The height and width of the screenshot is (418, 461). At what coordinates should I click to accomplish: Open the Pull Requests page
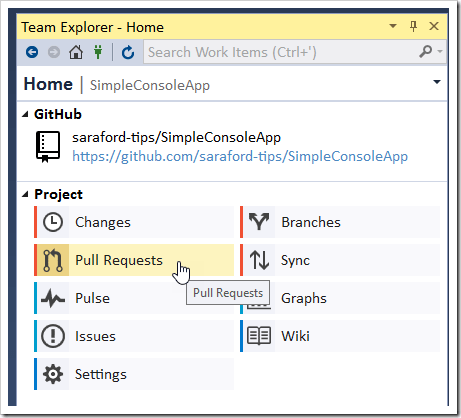point(134,260)
